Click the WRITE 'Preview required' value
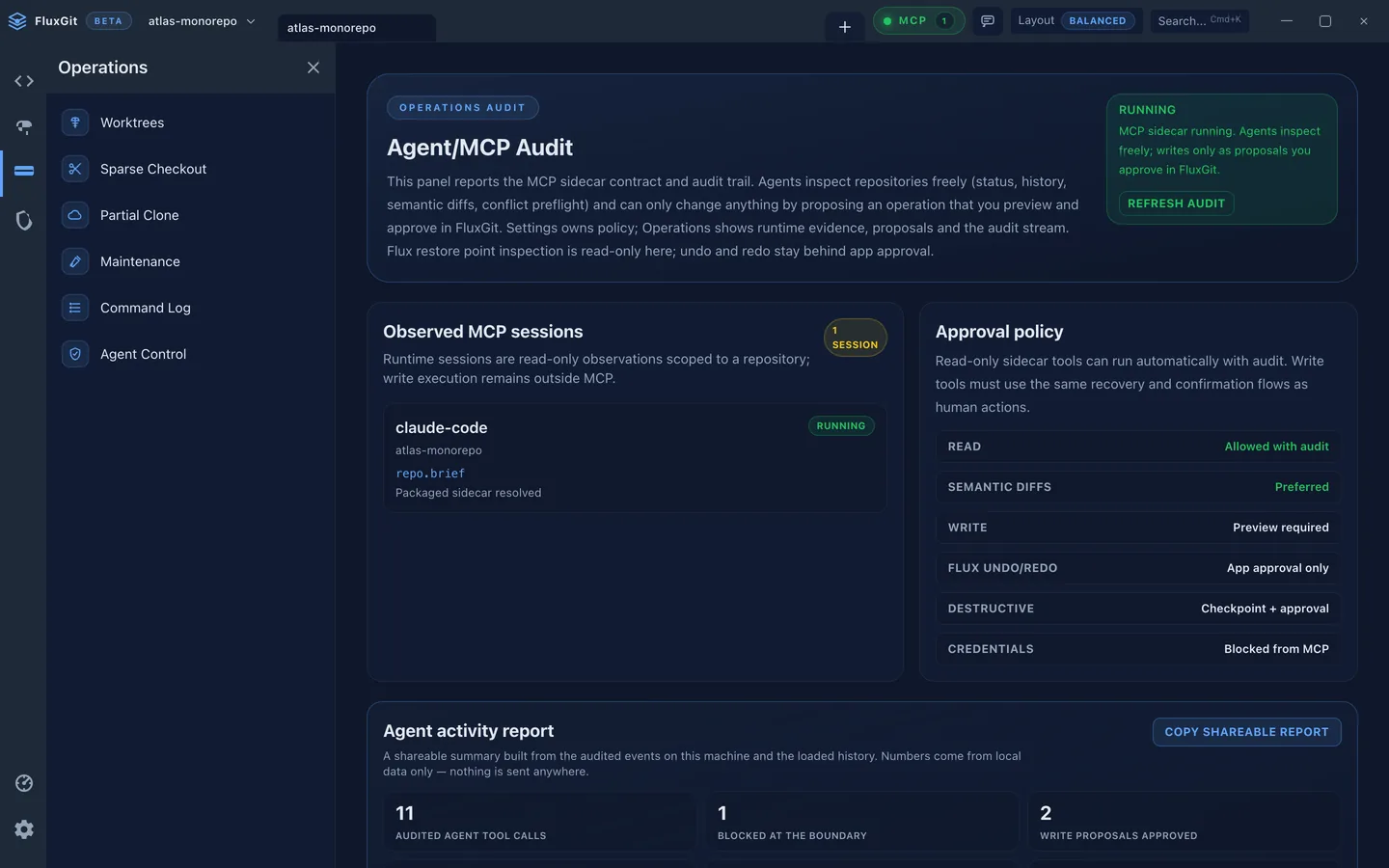This screenshot has height=868, width=1389. click(x=1280, y=528)
